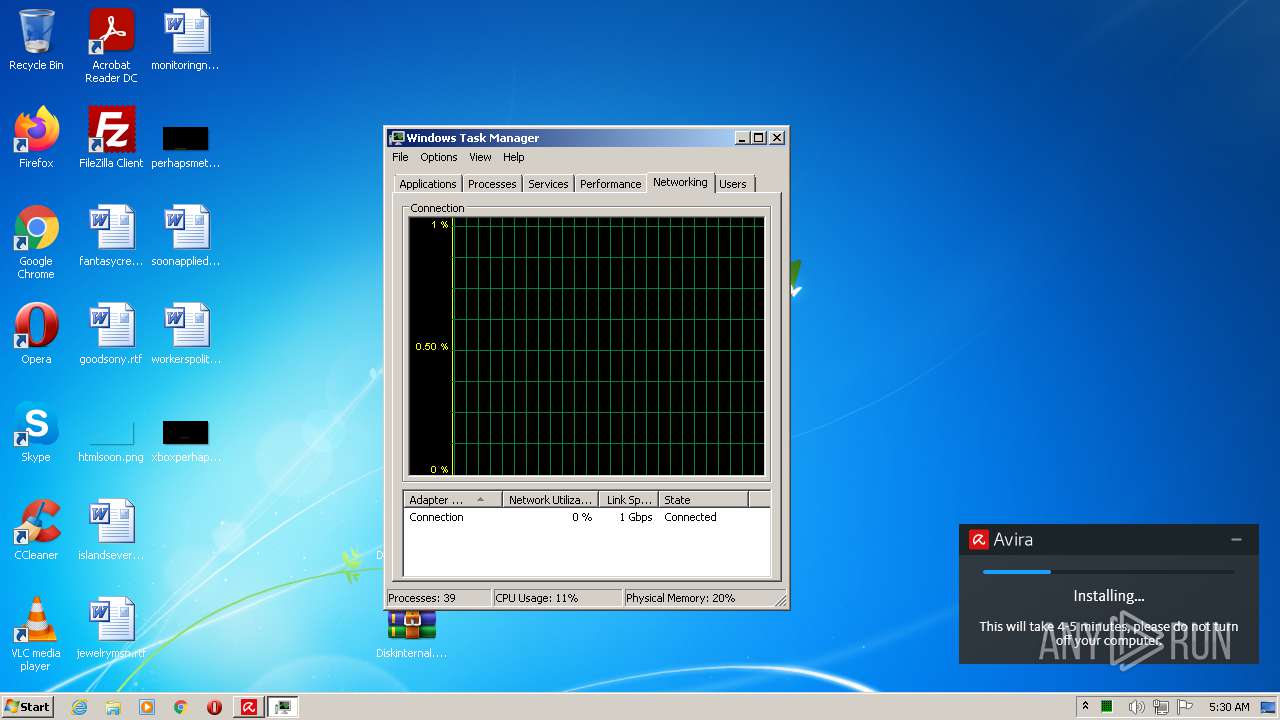Click green Task Manager CPU tray icon
Viewport: 1280px width, 720px height.
tap(1107, 707)
